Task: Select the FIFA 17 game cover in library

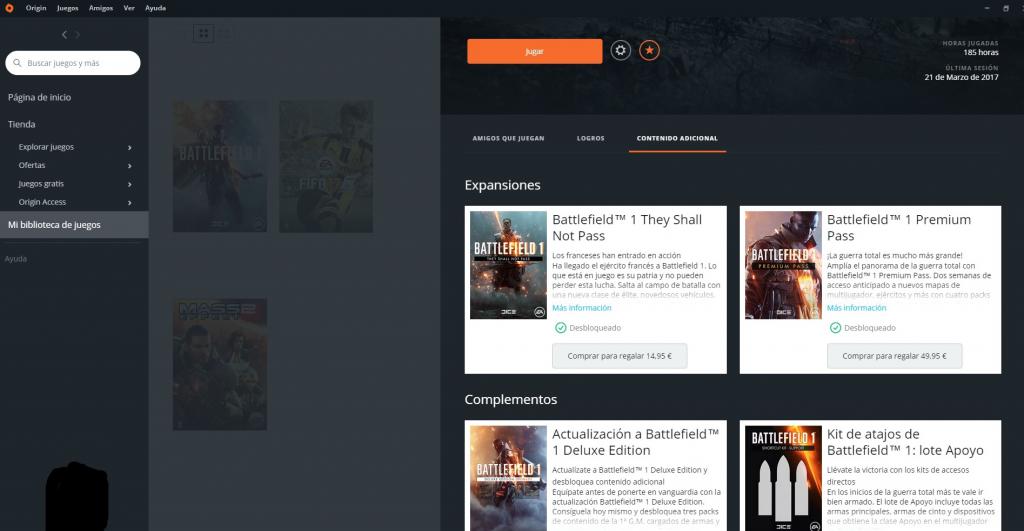Action: [x=326, y=166]
